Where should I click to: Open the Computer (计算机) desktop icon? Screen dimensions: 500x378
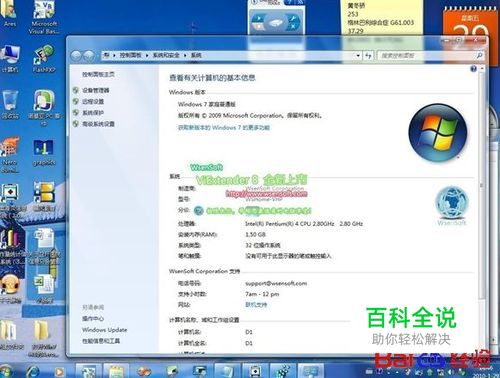(10, 58)
